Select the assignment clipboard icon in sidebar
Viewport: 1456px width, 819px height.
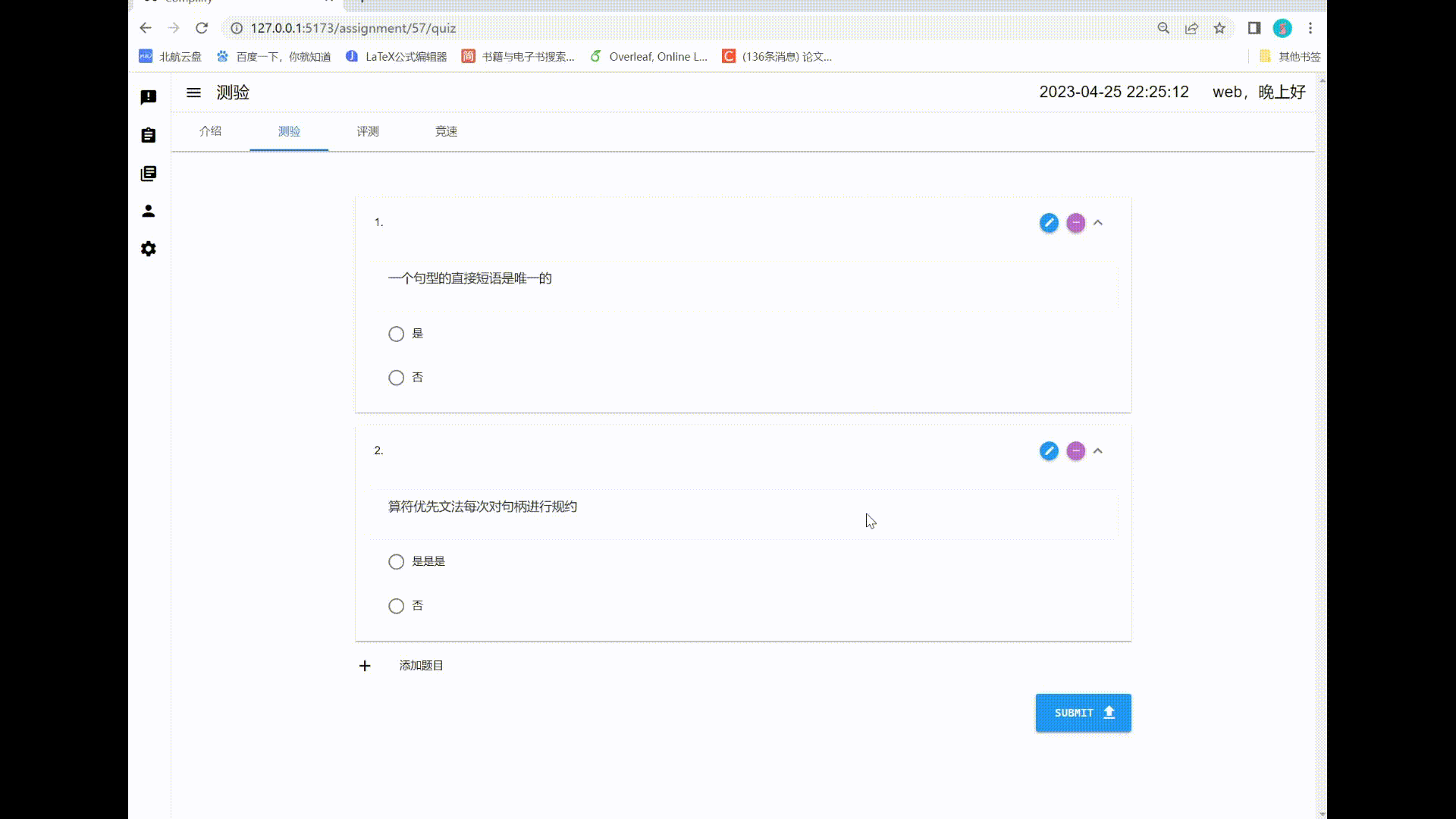(149, 135)
